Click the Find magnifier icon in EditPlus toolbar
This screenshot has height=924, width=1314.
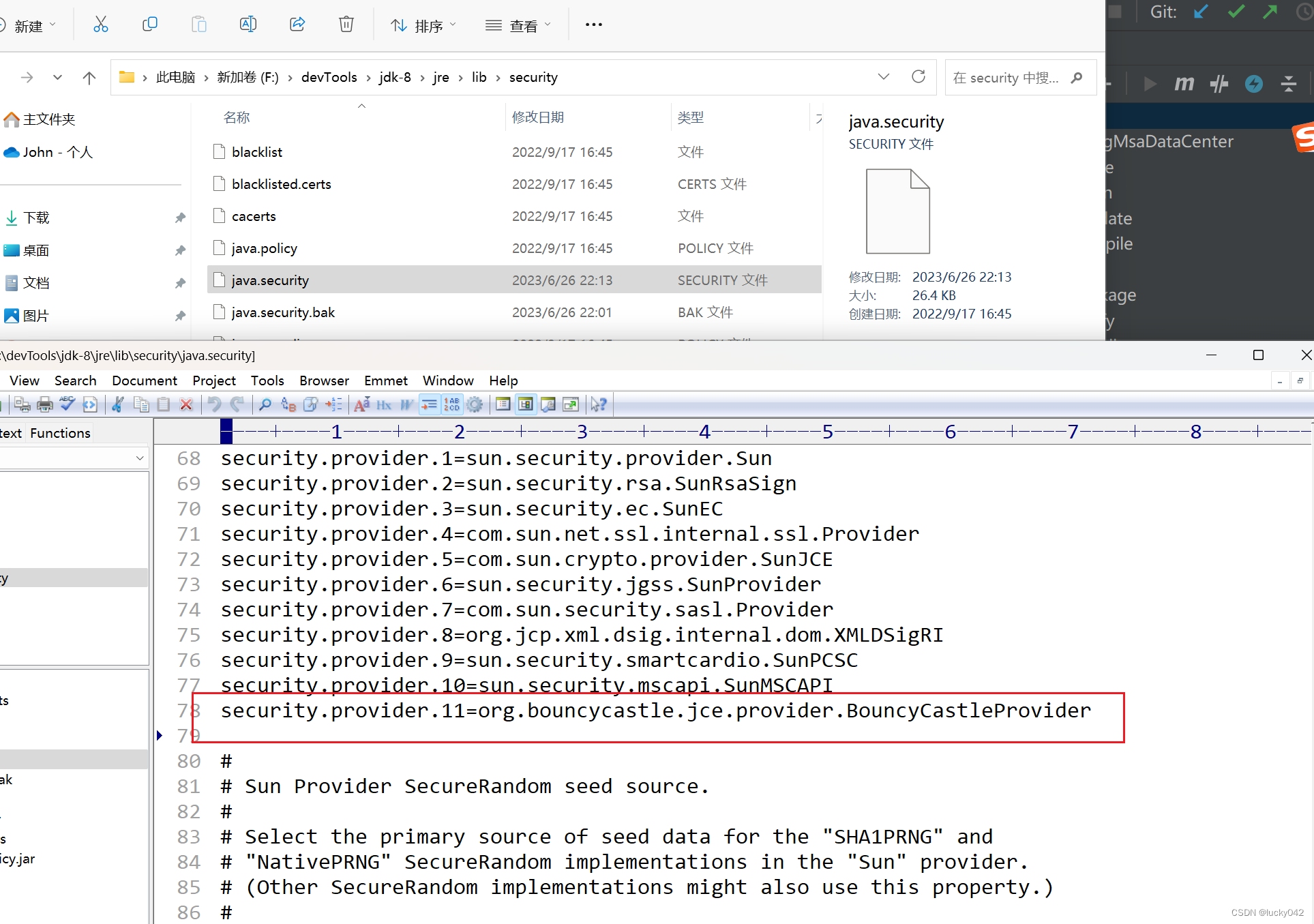tap(265, 405)
